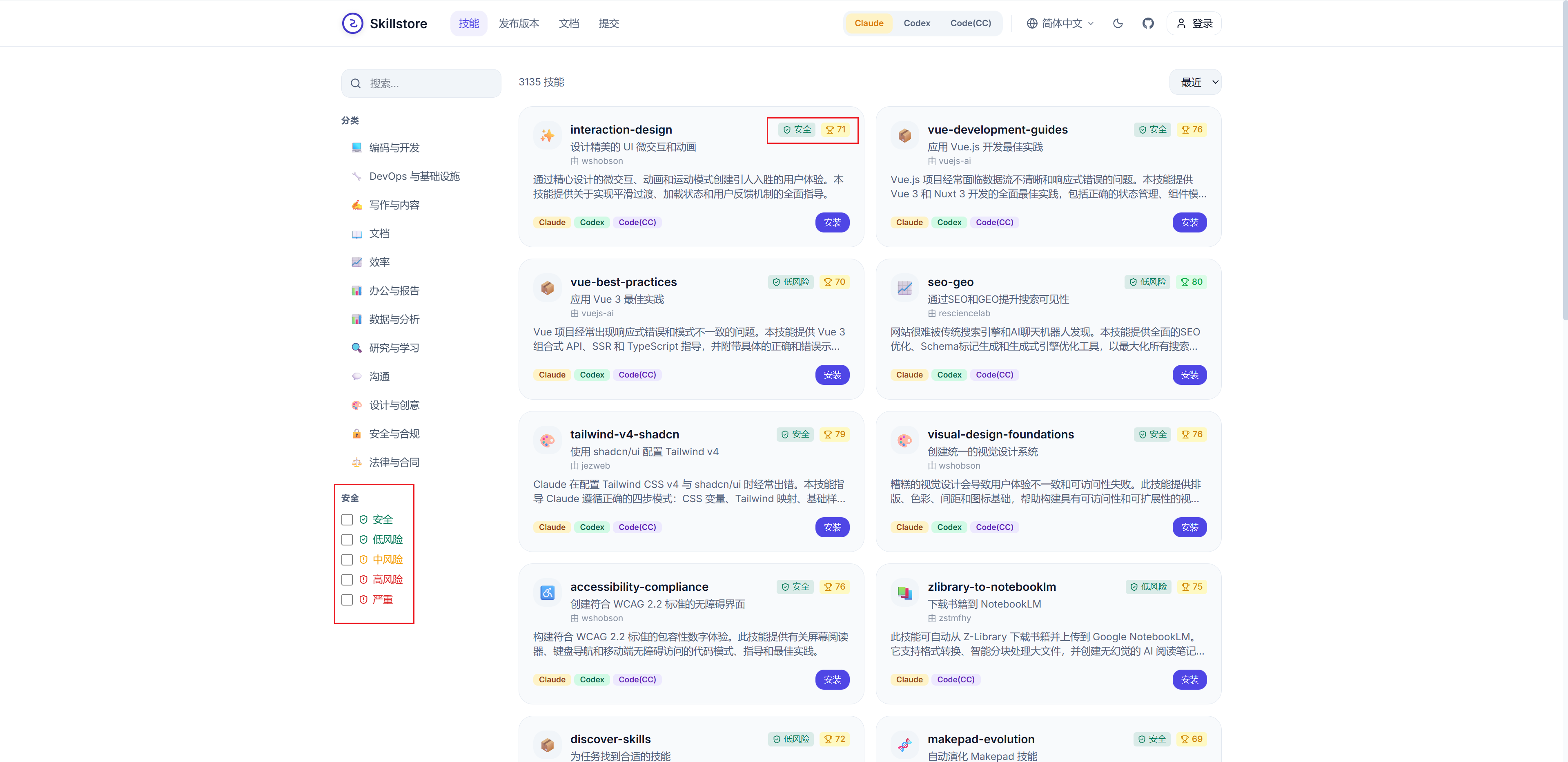Open the 简体中文 language dropdown
The height and width of the screenshot is (762, 1568).
click(x=1060, y=23)
